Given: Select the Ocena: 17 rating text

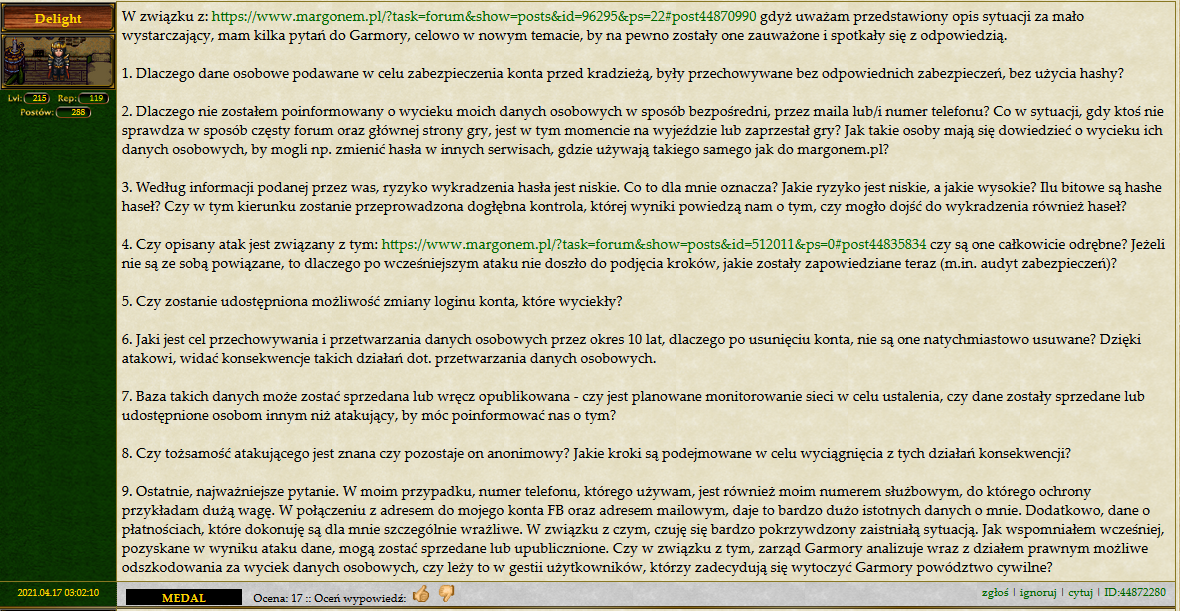Looking at the screenshot, I should tap(278, 598).
